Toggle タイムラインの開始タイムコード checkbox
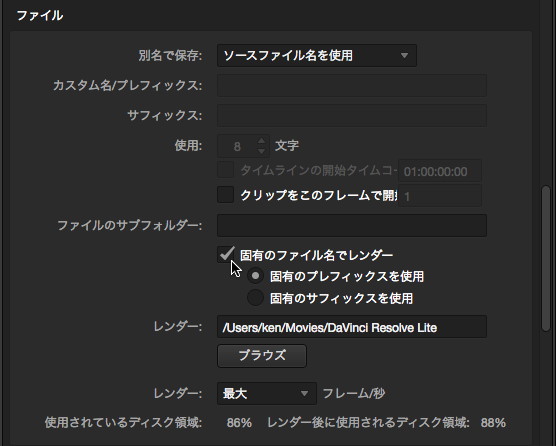The height and width of the screenshot is (446, 556). click(226, 170)
